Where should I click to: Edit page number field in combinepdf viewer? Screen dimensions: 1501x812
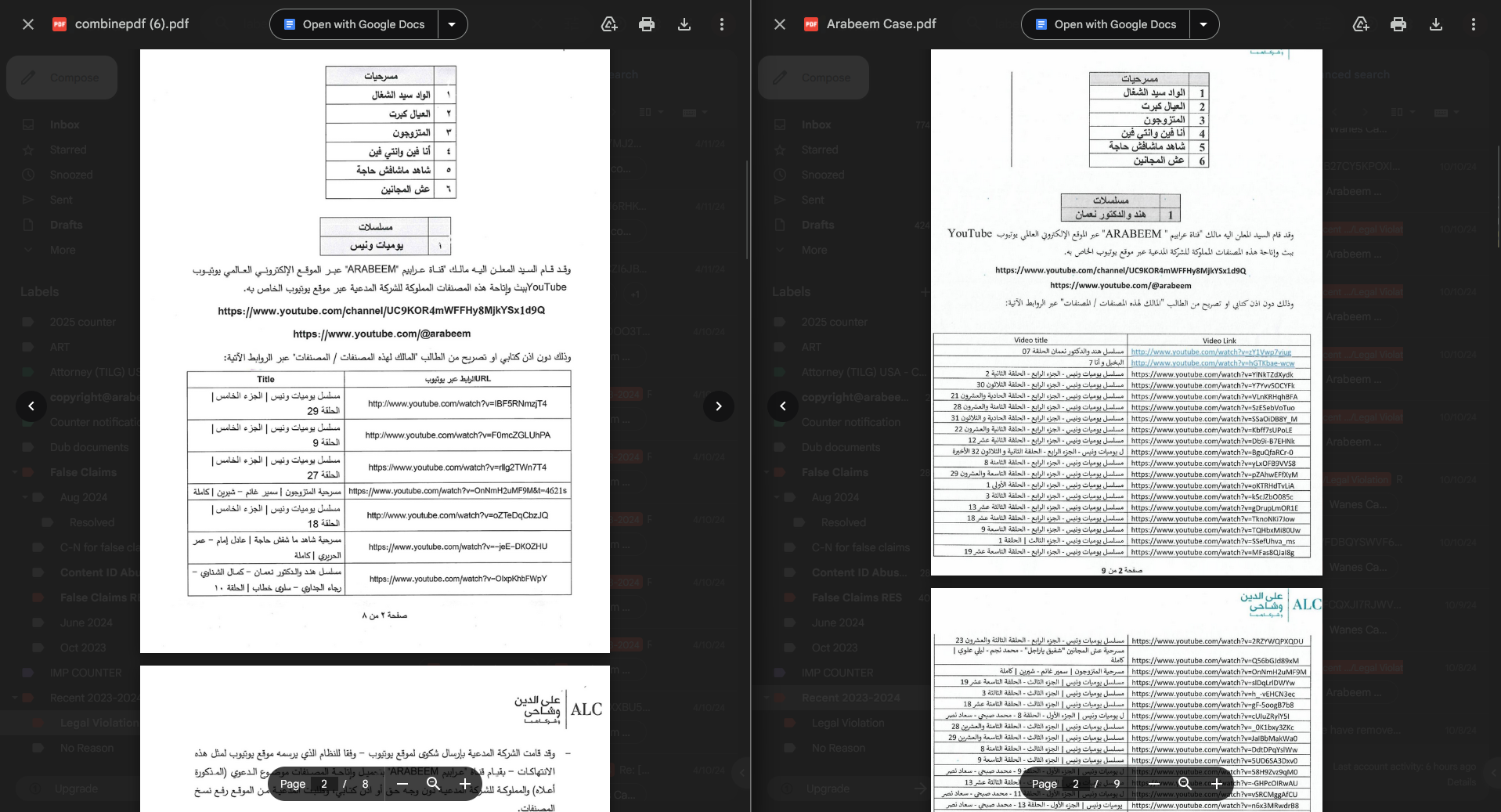tap(324, 784)
